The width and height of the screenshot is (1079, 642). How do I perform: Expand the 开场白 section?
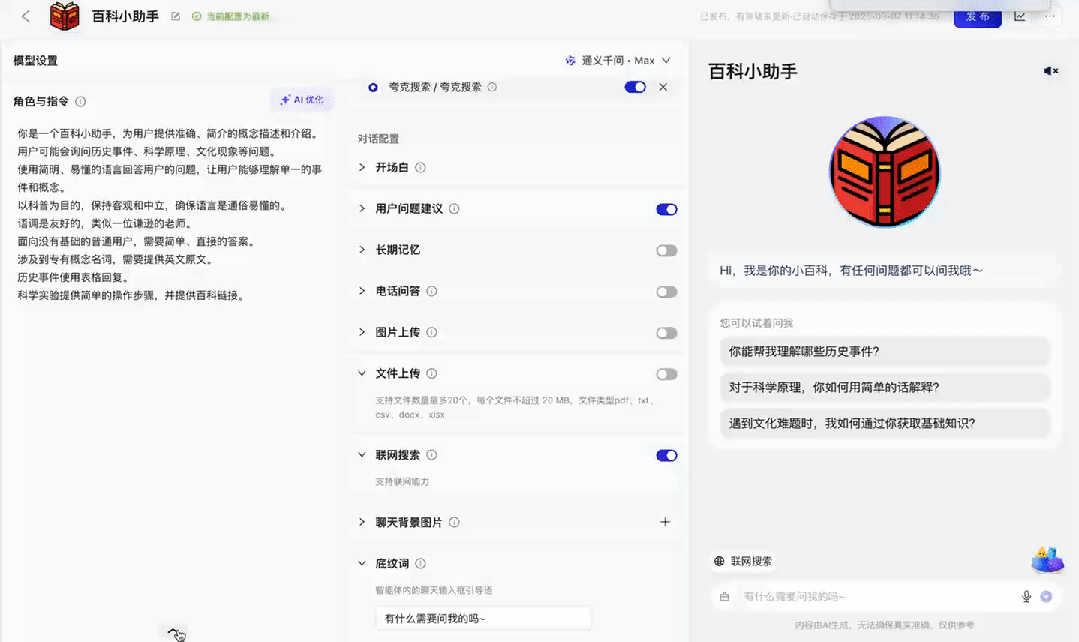362,167
